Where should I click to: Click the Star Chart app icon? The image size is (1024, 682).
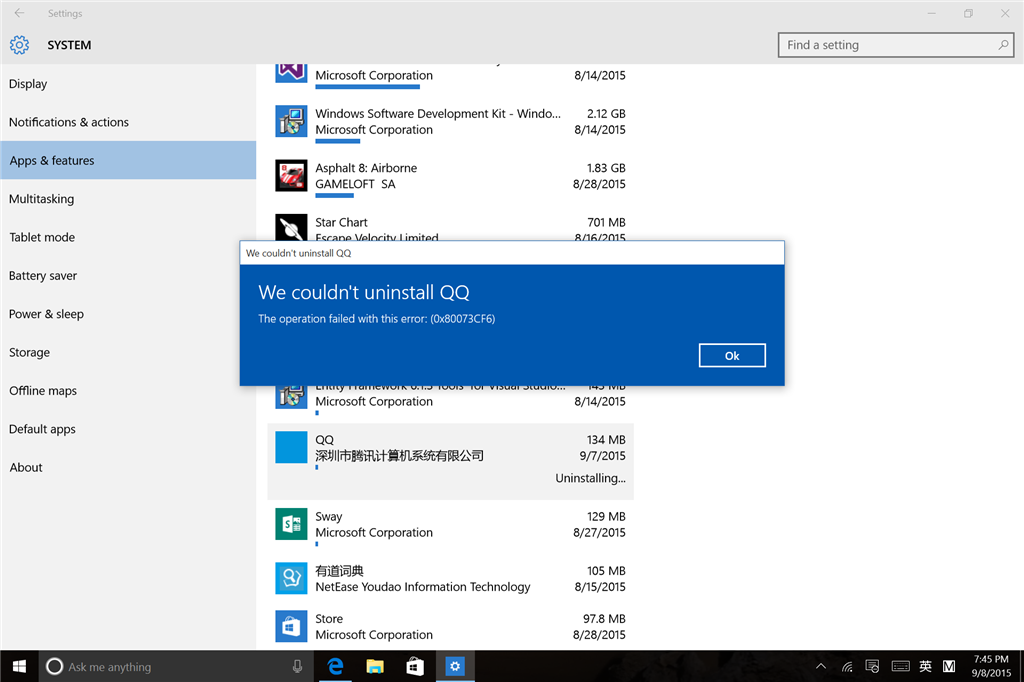[x=291, y=227]
